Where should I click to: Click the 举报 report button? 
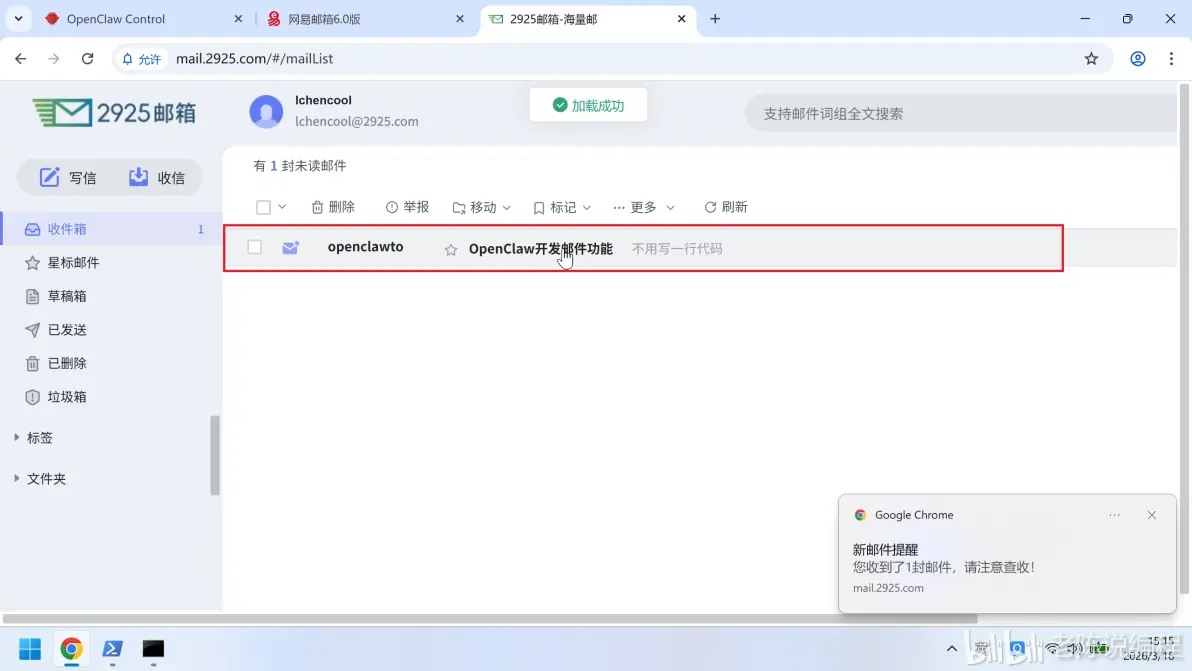coord(407,207)
